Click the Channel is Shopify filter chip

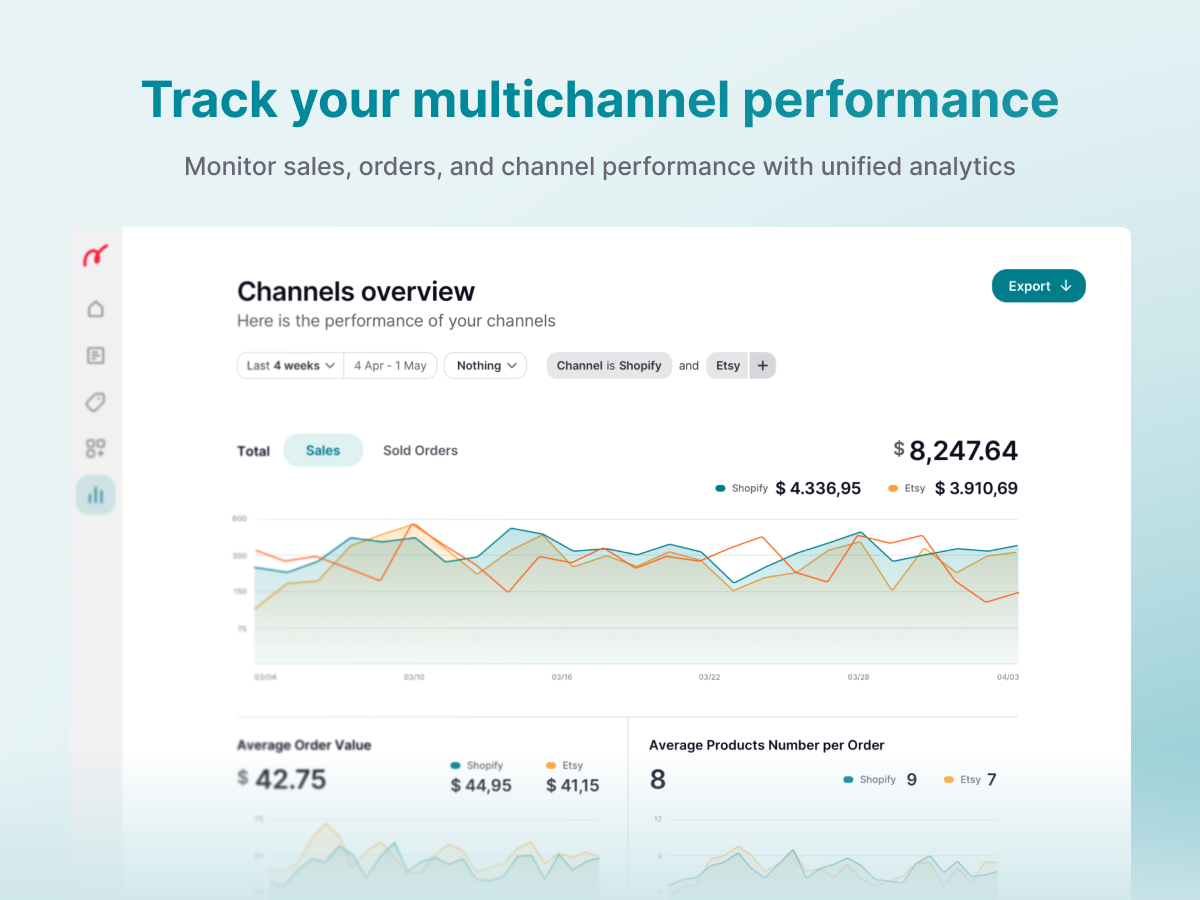point(609,366)
